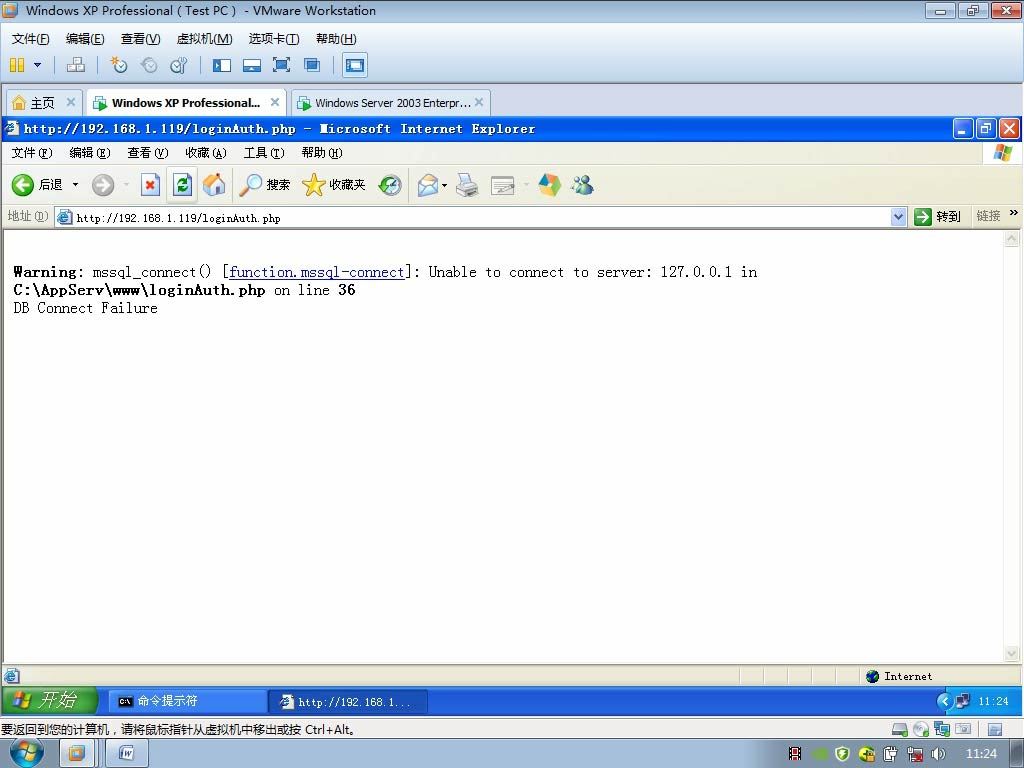Screen dimensions: 1024x768
Task: Open Windows Messenger icon in IE toolbar
Action: 582,185
